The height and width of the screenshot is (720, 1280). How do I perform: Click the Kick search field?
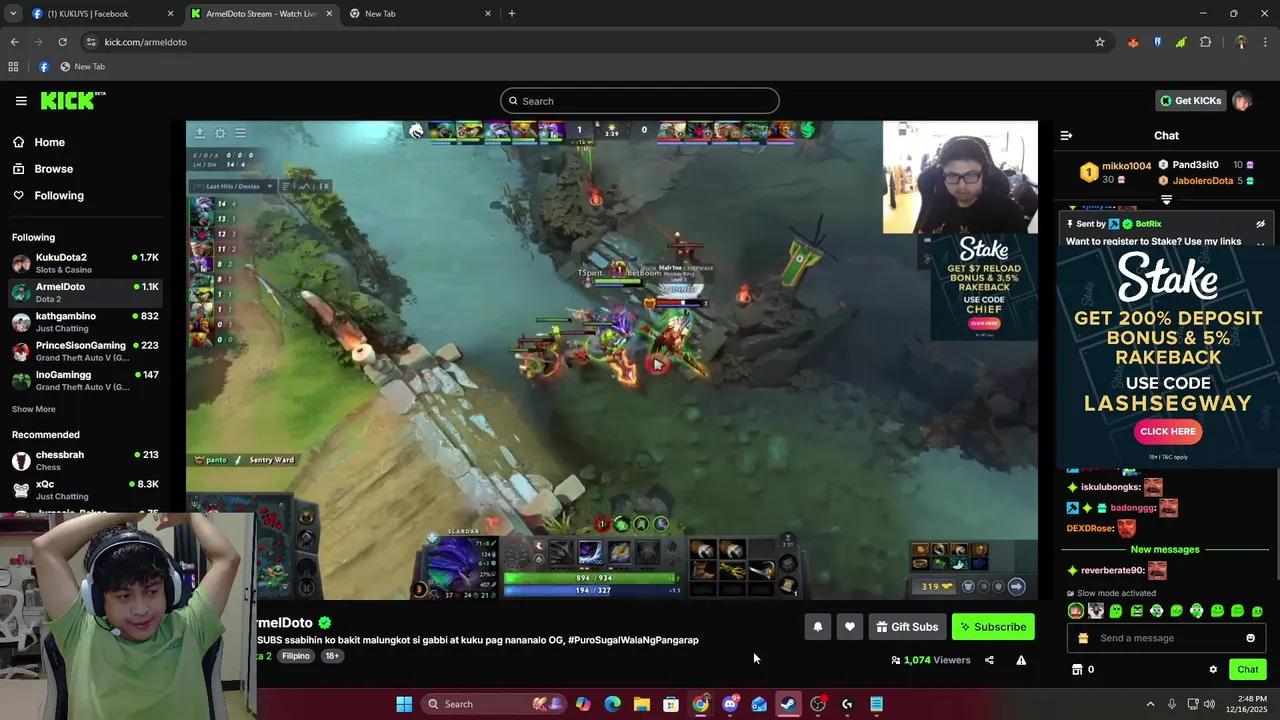(x=640, y=101)
